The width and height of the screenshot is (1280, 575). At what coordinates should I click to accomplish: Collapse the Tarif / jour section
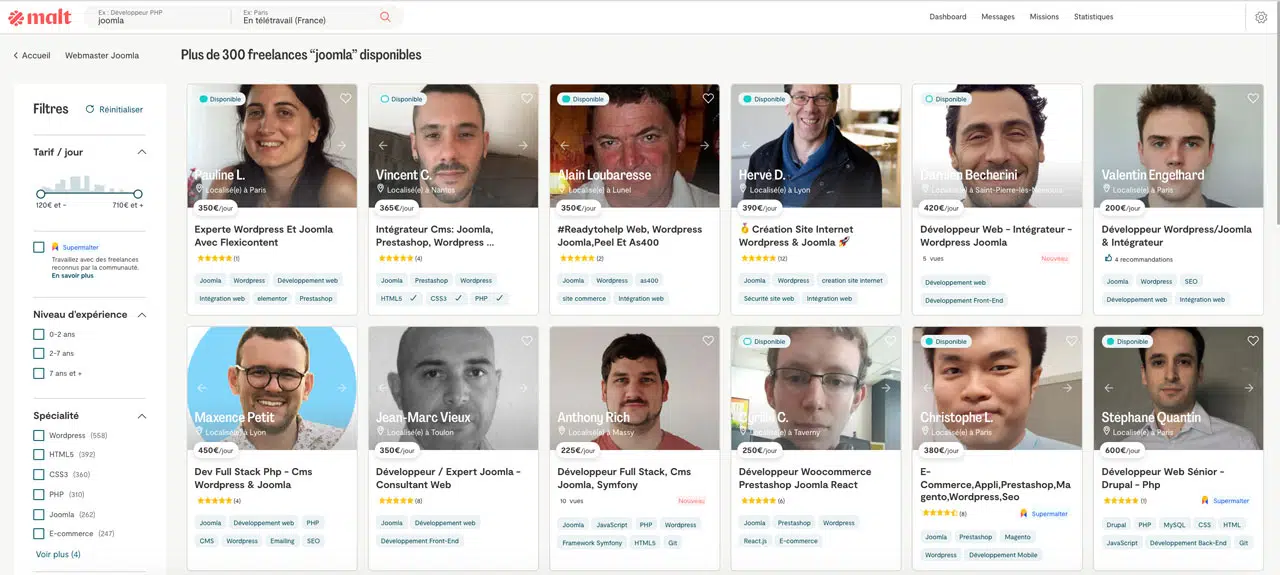point(141,152)
